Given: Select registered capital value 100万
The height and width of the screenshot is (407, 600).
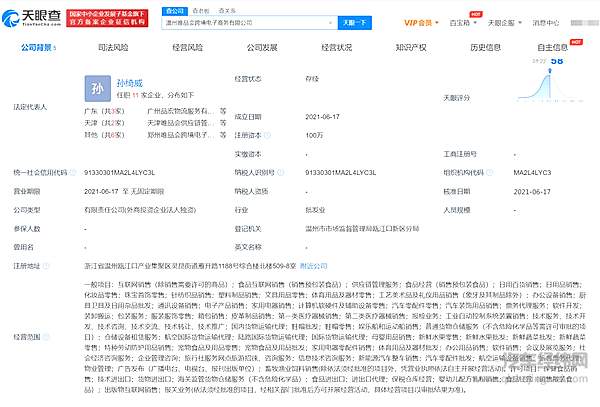Looking at the screenshot, I should [x=314, y=135].
